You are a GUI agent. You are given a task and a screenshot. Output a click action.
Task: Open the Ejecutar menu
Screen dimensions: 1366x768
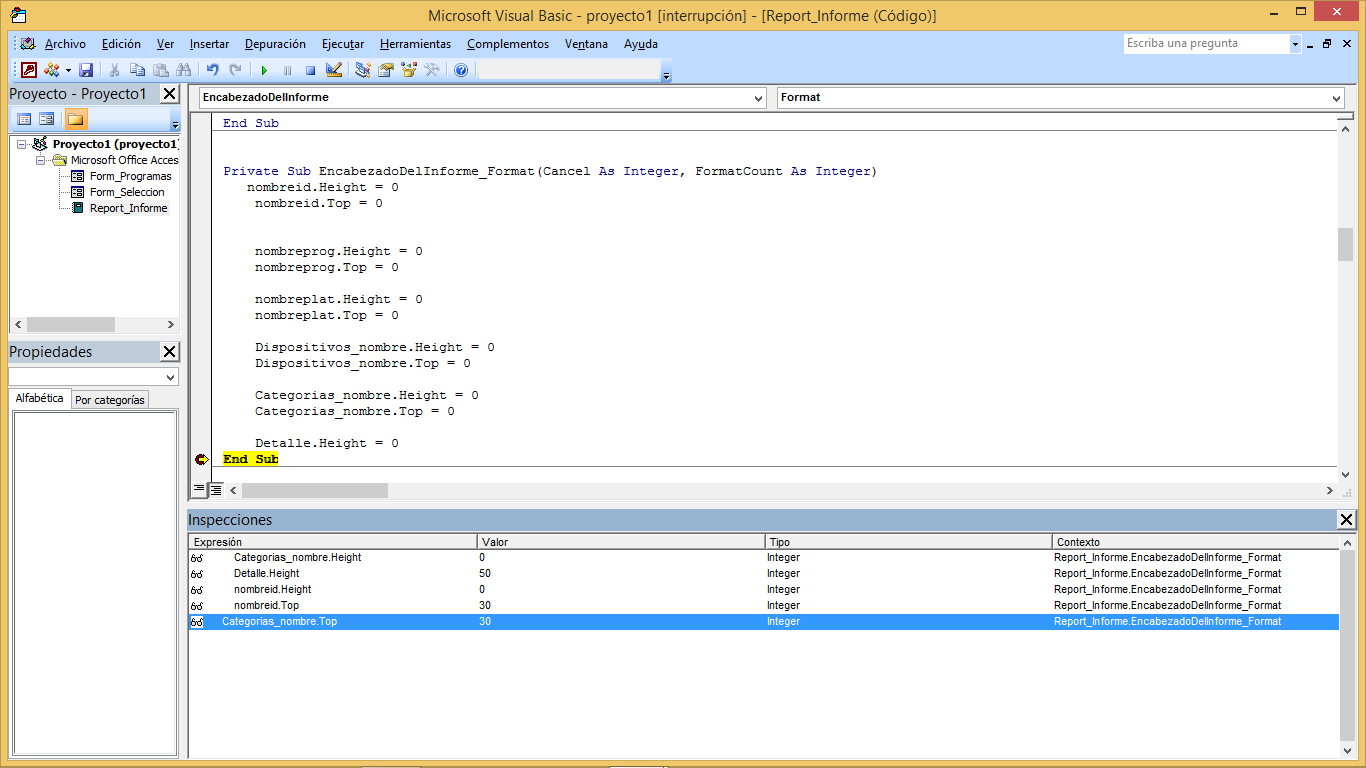pyautogui.click(x=343, y=44)
